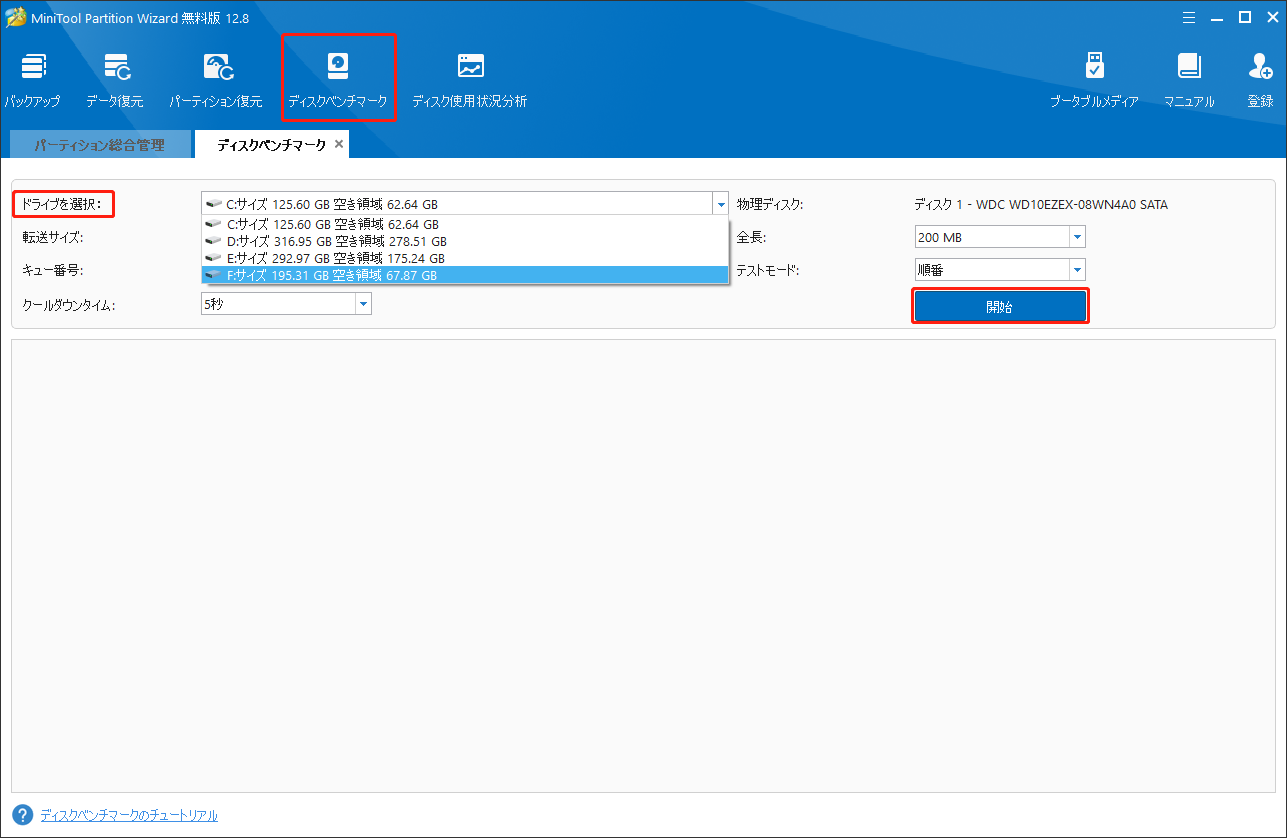The image size is (1287, 838).
Task: Click the 全長 label
Action: [751, 237]
